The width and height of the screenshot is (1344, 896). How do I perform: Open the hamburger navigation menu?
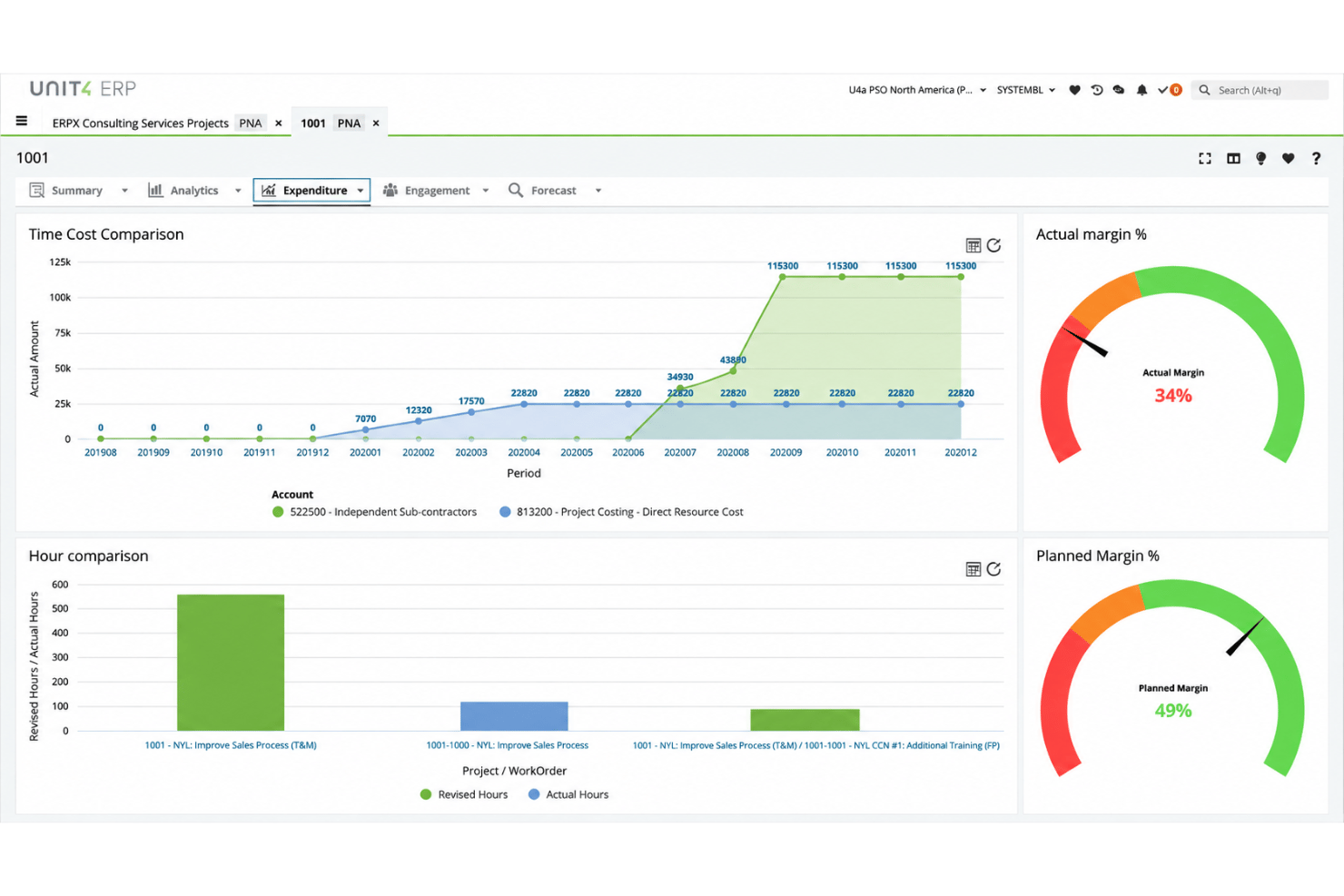coord(22,121)
